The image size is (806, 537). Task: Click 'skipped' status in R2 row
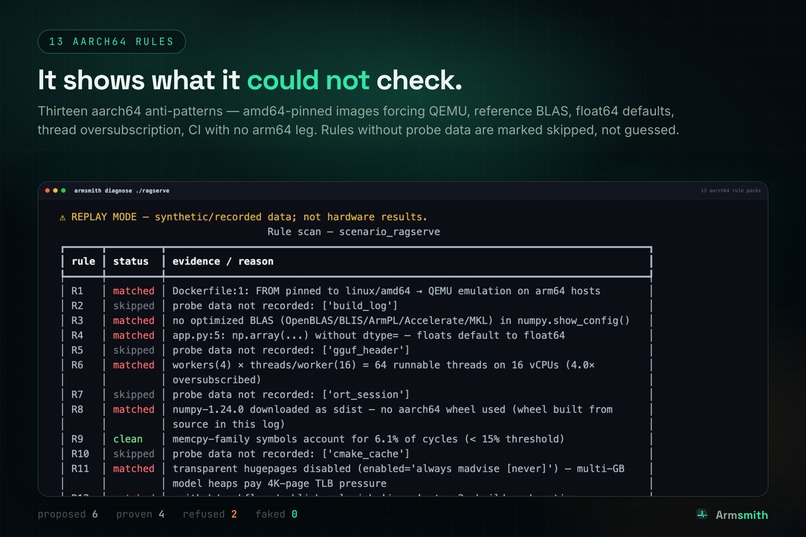[134, 306]
